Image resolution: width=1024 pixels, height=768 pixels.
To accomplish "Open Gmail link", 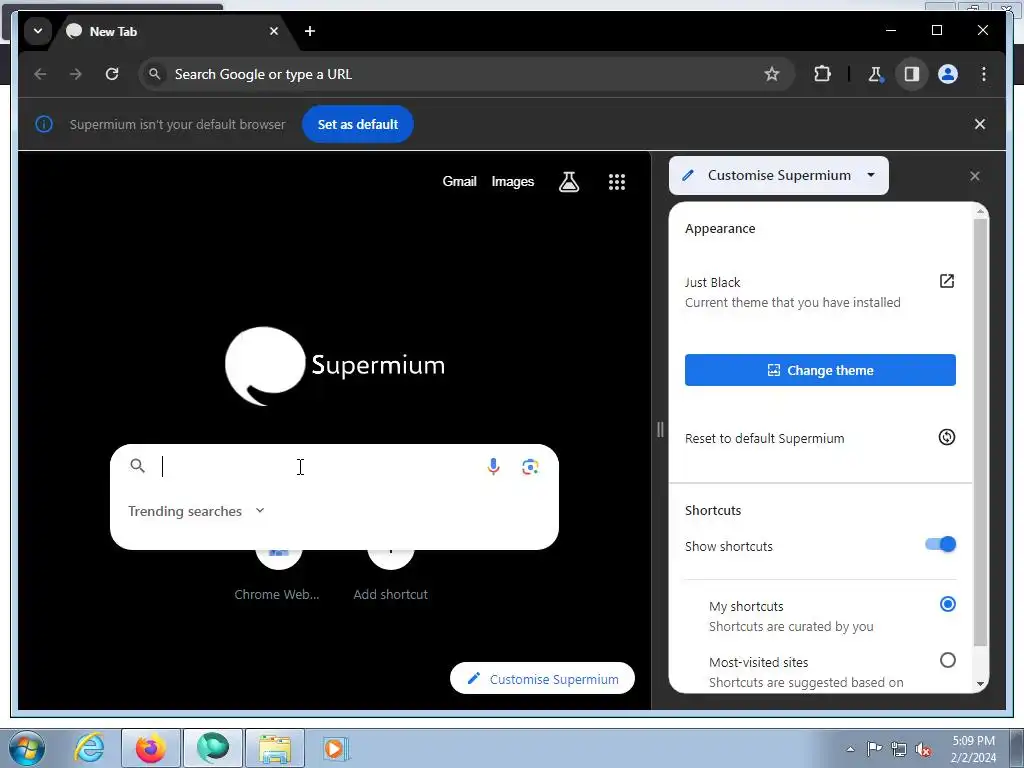I will point(459,182).
